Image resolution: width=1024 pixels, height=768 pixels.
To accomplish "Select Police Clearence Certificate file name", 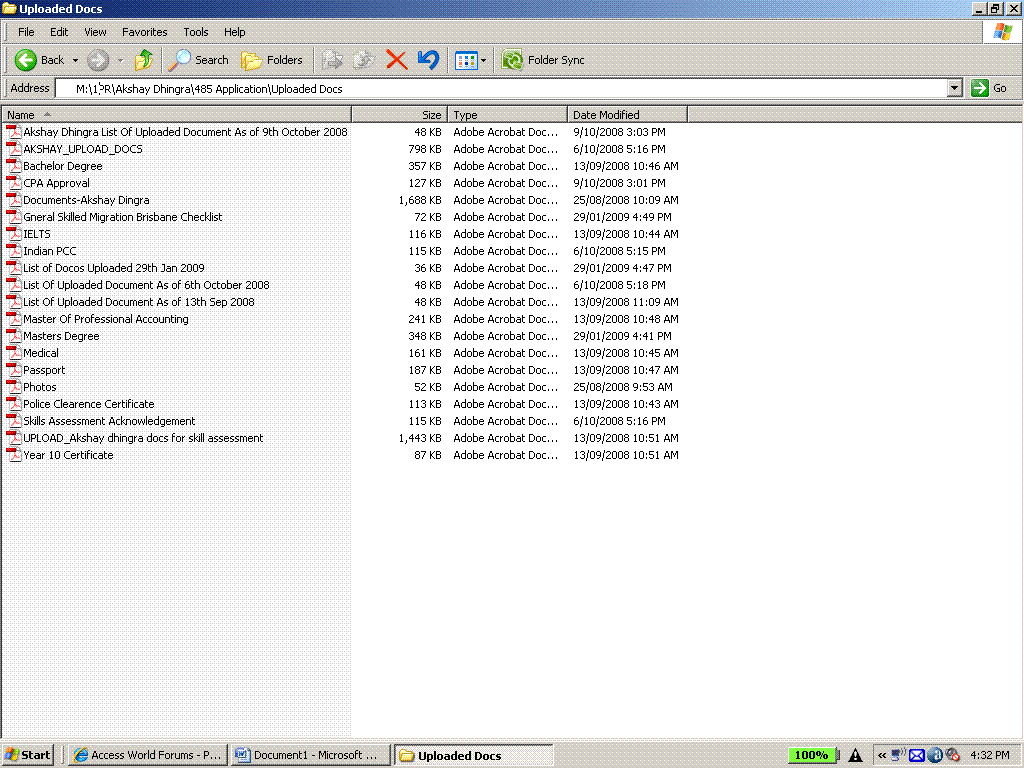I will click(x=89, y=404).
